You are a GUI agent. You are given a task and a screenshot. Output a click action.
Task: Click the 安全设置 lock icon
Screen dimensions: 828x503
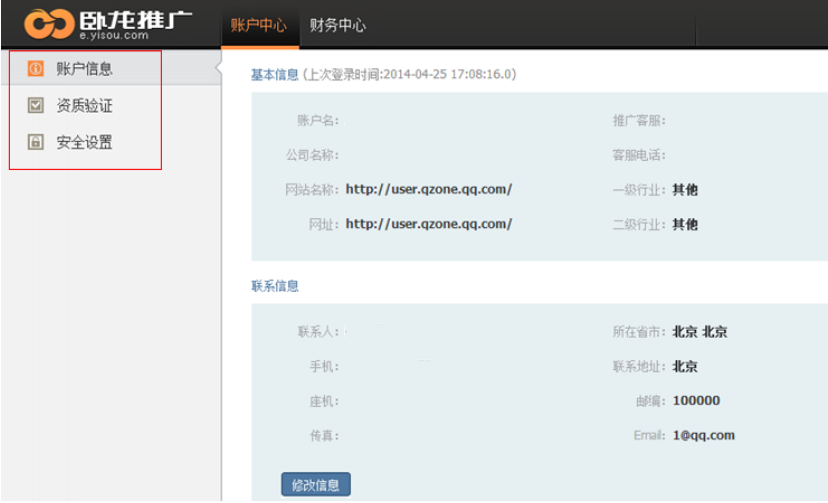pos(36,143)
